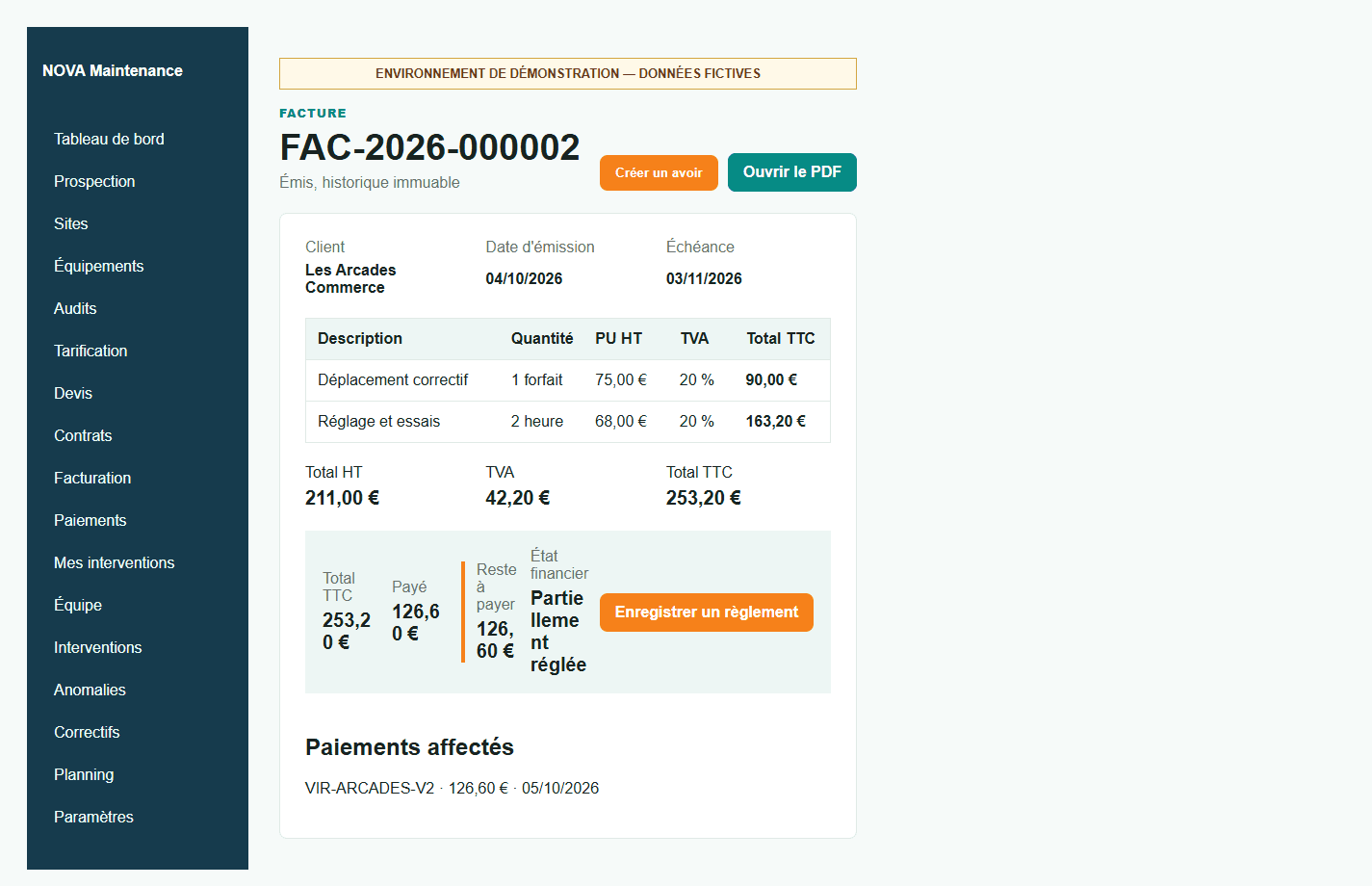
Task: Click the Partiellement réglée status
Action: 558,631
